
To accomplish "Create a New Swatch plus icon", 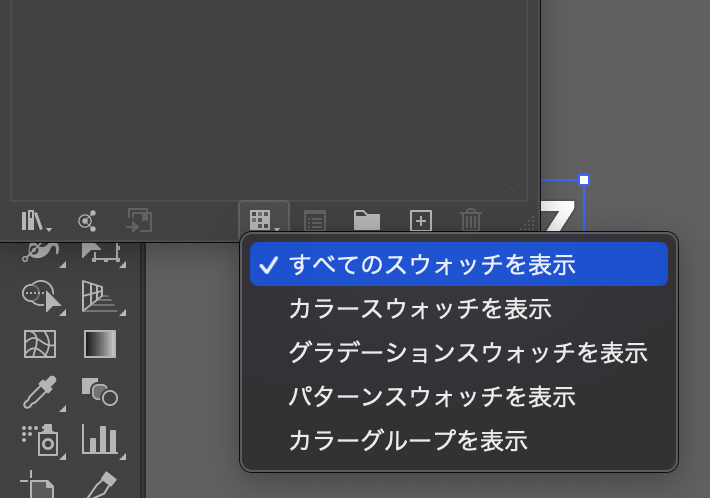I will point(421,221).
